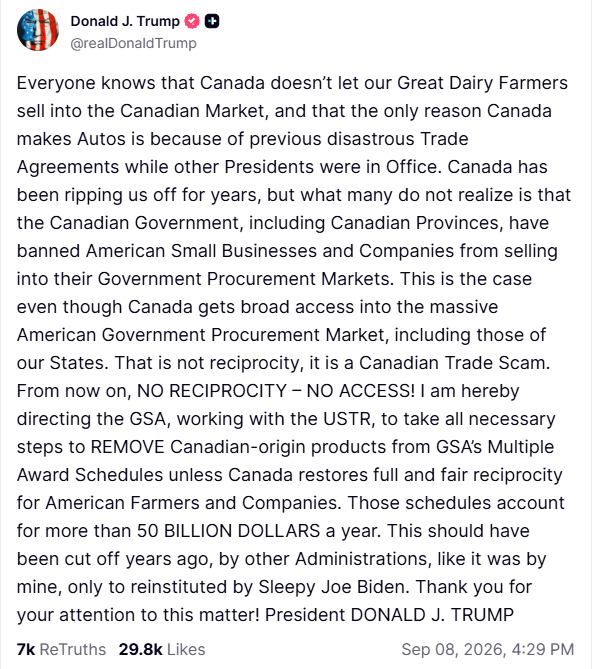Click "Thank you for" near the post's end

point(474,587)
